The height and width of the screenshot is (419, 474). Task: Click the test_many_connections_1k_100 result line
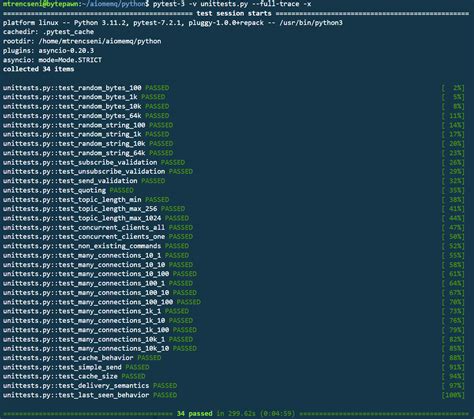[x=100, y=330]
